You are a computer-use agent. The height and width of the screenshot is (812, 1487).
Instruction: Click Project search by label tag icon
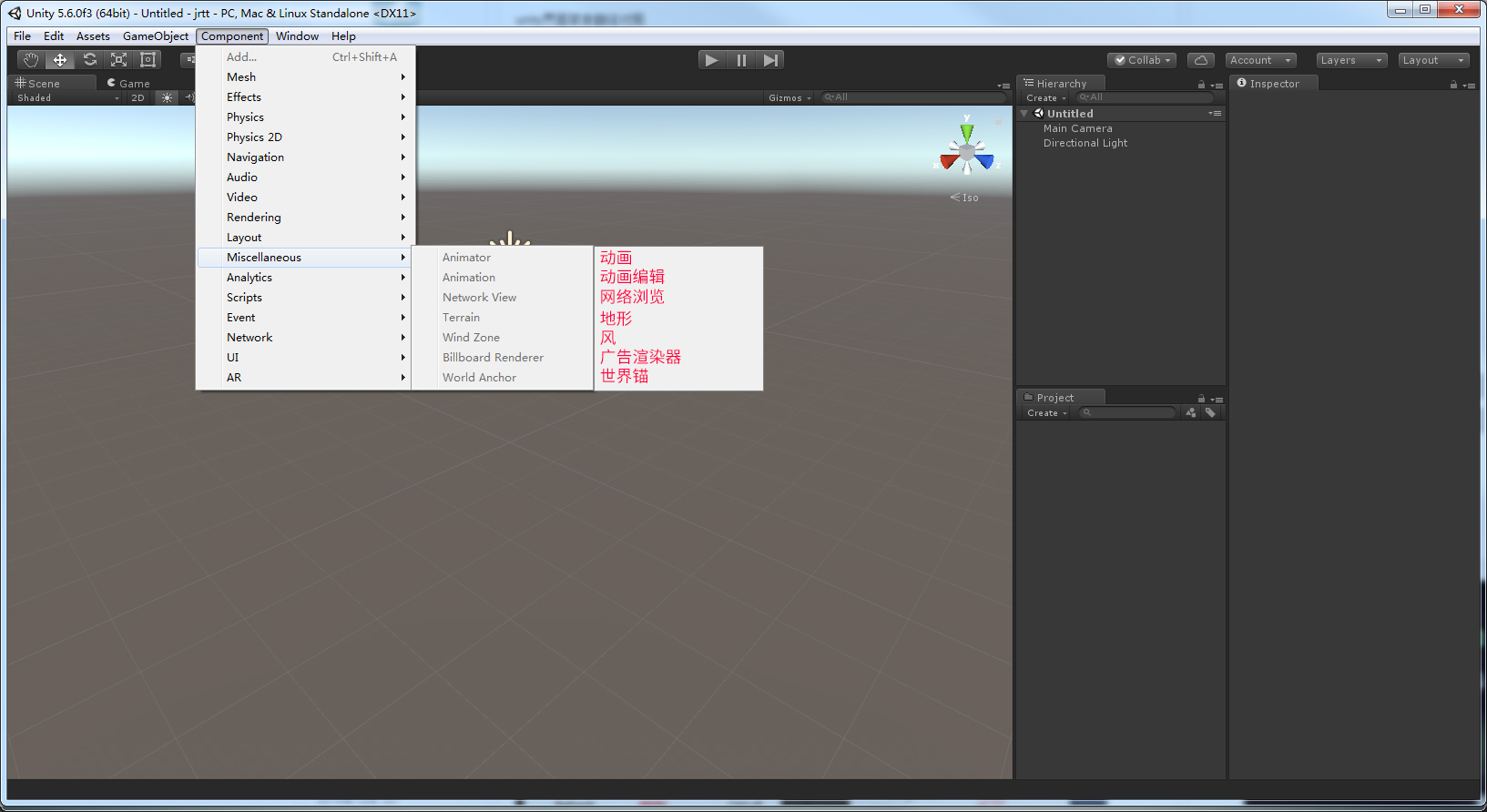coord(1210,413)
